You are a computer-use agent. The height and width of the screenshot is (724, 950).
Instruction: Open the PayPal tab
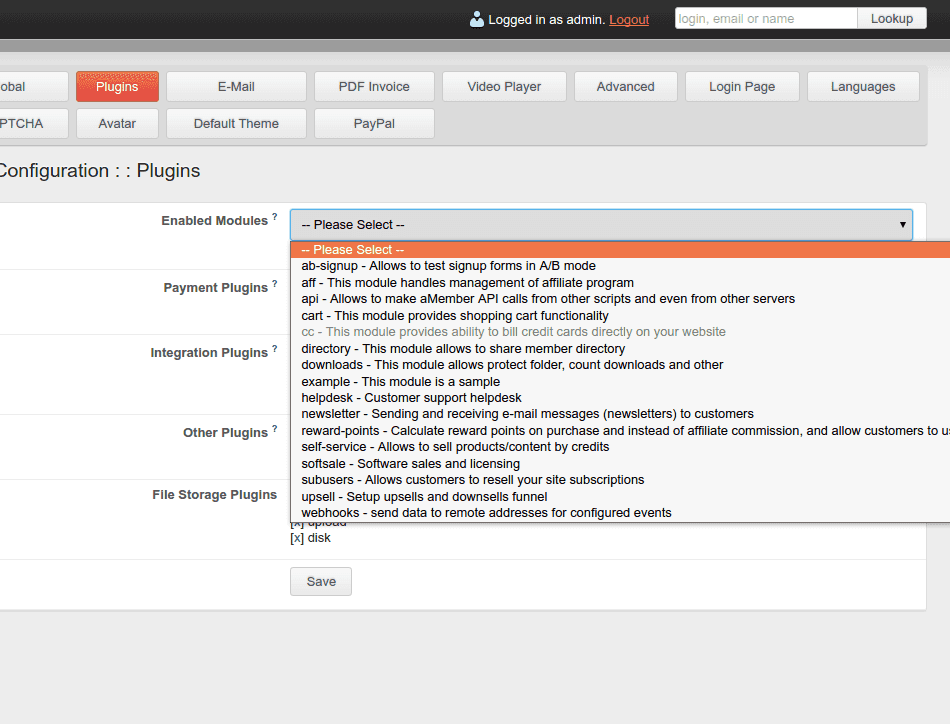click(x=374, y=124)
